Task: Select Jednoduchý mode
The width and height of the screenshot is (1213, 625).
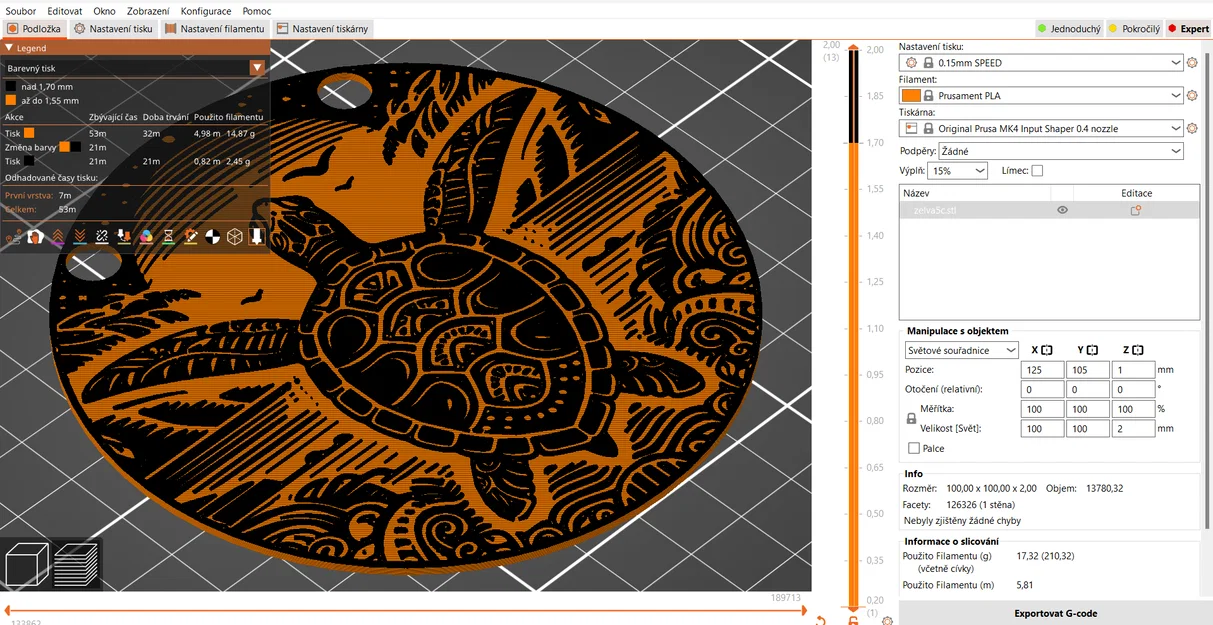Action: point(1068,29)
